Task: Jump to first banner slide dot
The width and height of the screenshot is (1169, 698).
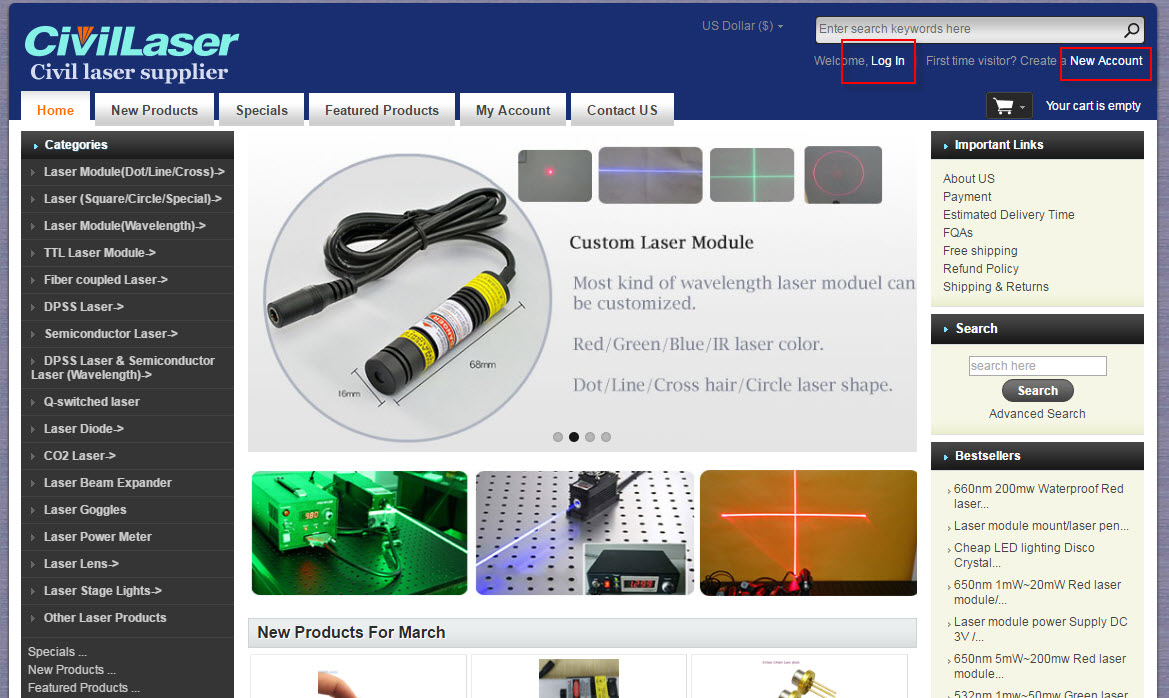Action: click(x=558, y=437)
